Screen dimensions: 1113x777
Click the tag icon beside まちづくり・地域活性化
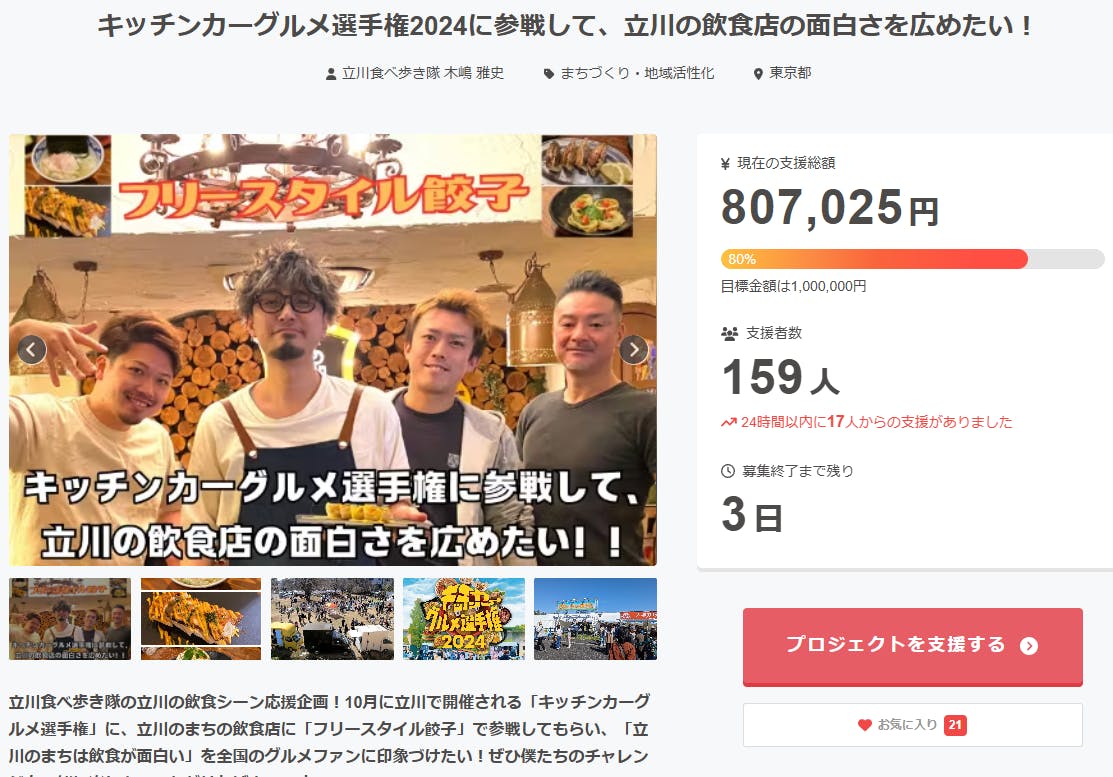click(x=549, y=74)
